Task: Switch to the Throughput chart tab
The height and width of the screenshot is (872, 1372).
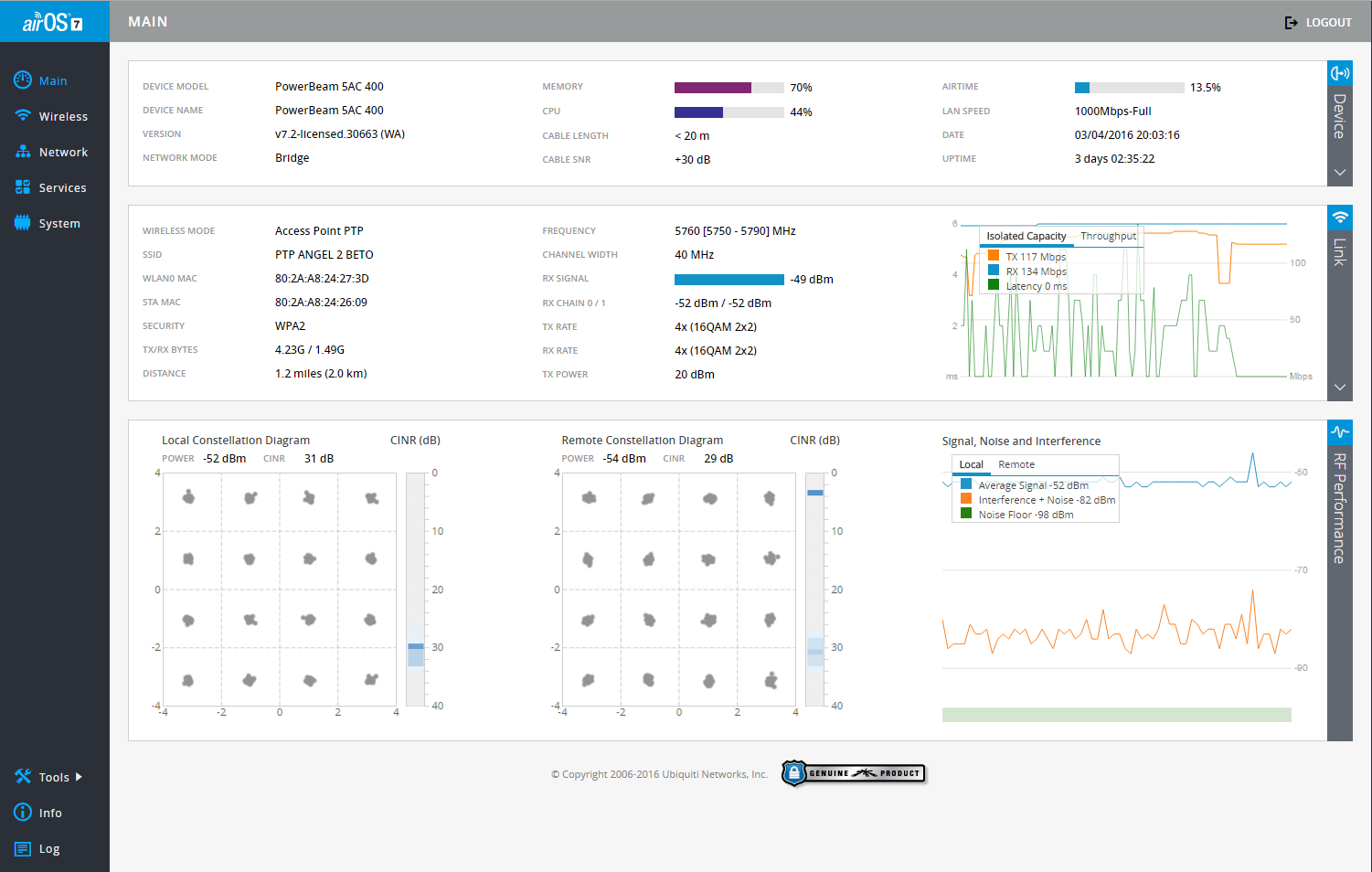Action: coord(1108,236)
